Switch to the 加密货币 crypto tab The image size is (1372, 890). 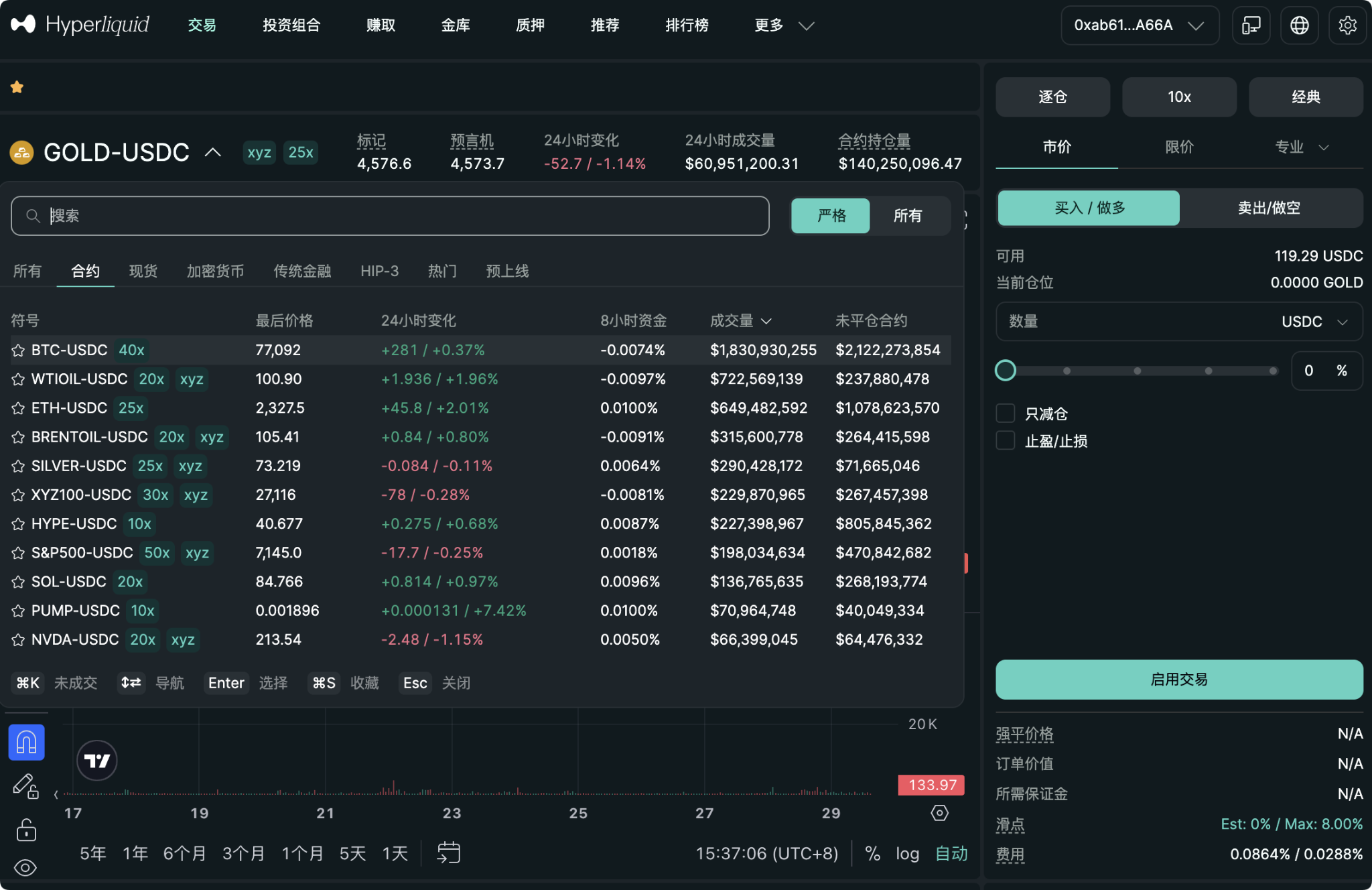point(215,271)
